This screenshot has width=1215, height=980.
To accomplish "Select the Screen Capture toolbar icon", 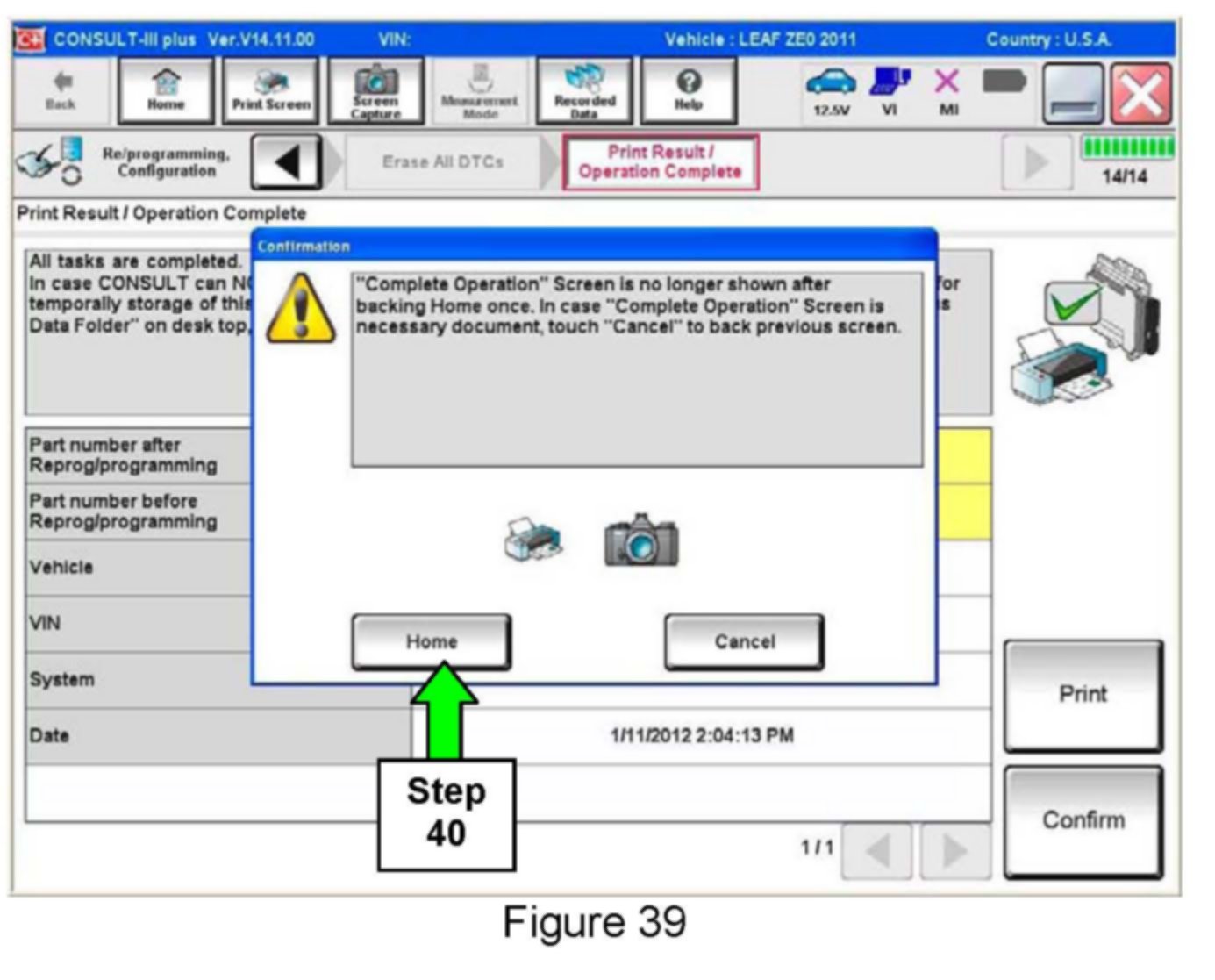I will (x=375, y=91).
